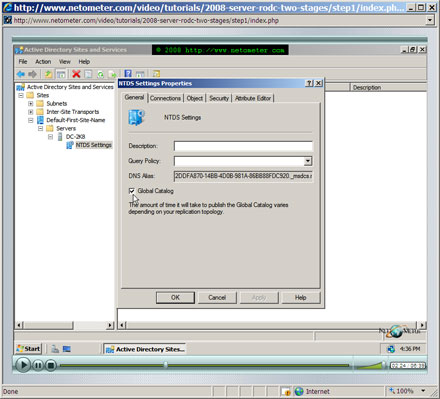Click the Show/Hide action pane icon
The image size is (440, 399).
tap(140, 74)
